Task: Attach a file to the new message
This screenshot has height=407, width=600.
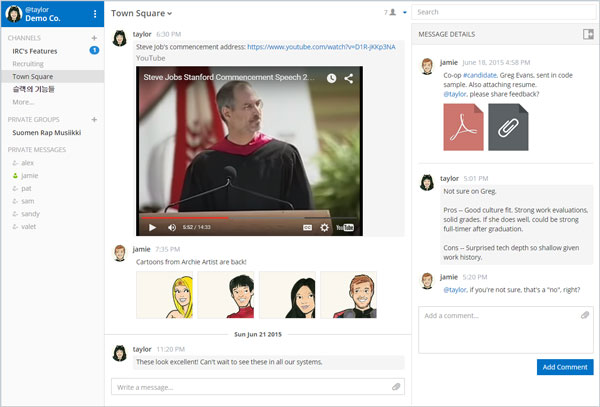Action: point(396,386)
